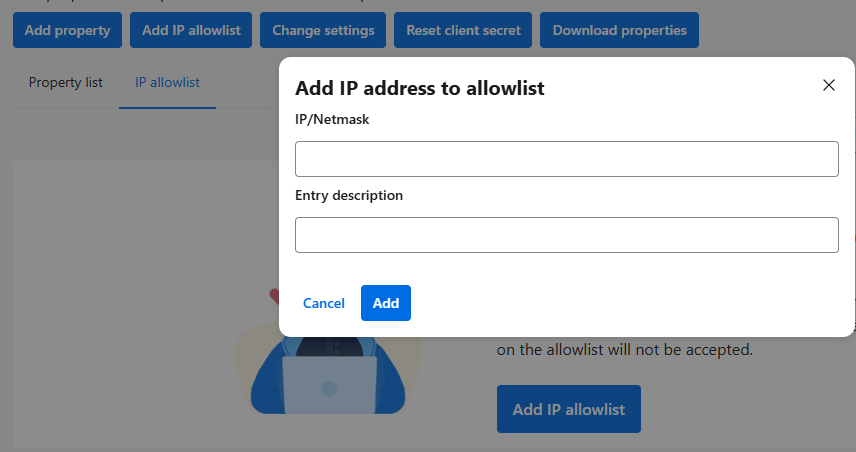Focus the IP/Netmask input field

566,159
